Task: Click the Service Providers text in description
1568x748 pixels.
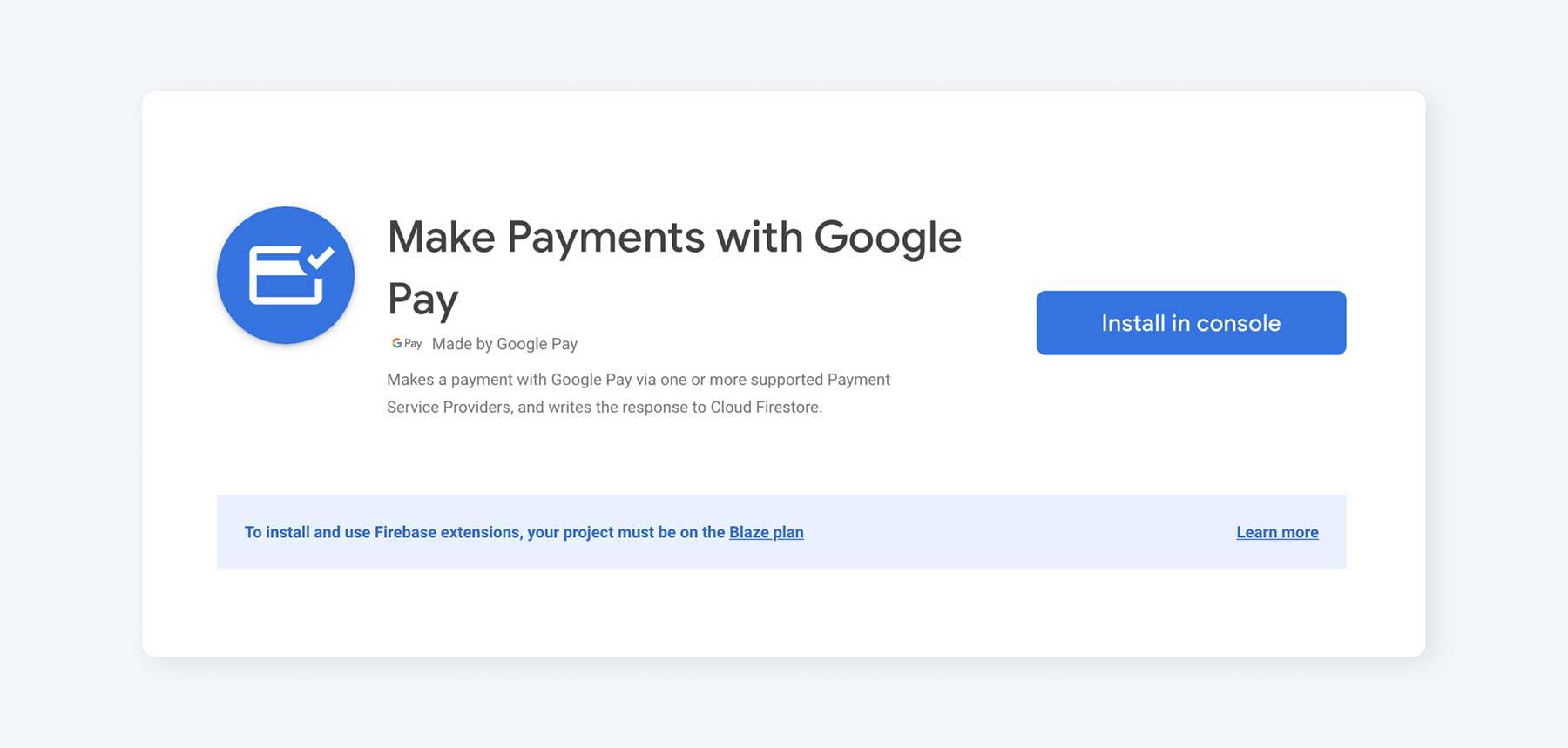Action: pyautogui.click(x=449, y=407)
